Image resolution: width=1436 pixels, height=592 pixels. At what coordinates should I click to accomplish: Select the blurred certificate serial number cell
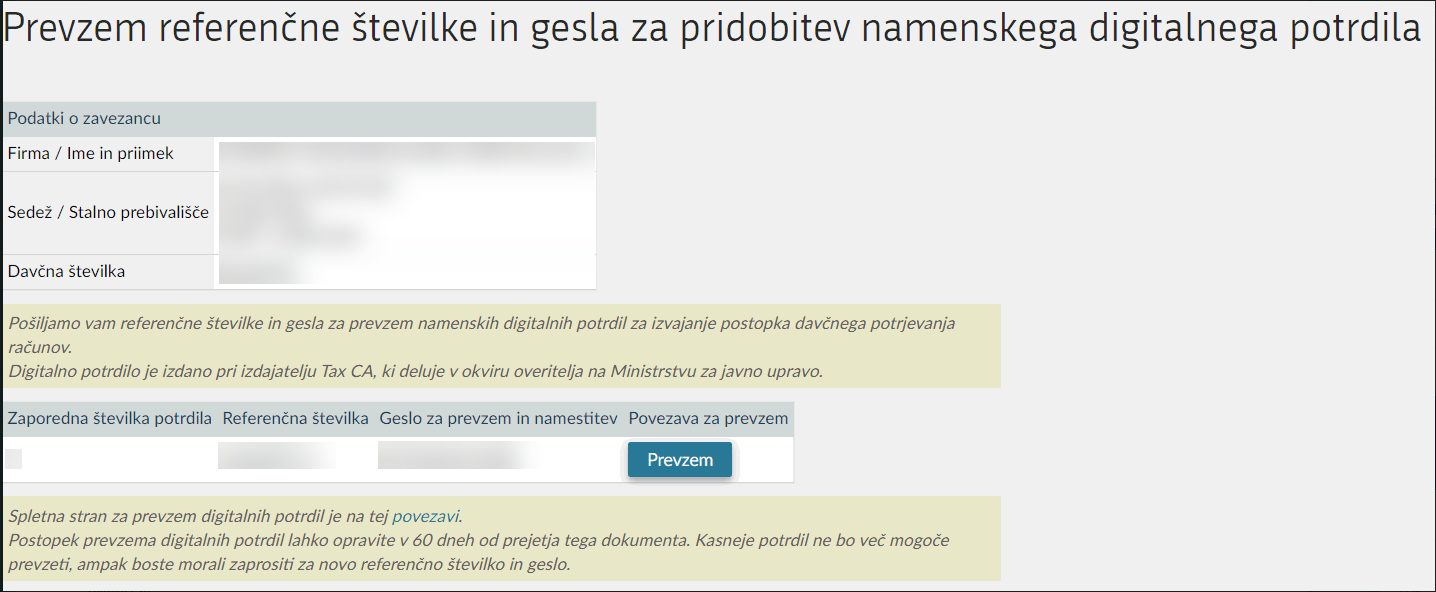pyautogui.click(x=14, y=459)
